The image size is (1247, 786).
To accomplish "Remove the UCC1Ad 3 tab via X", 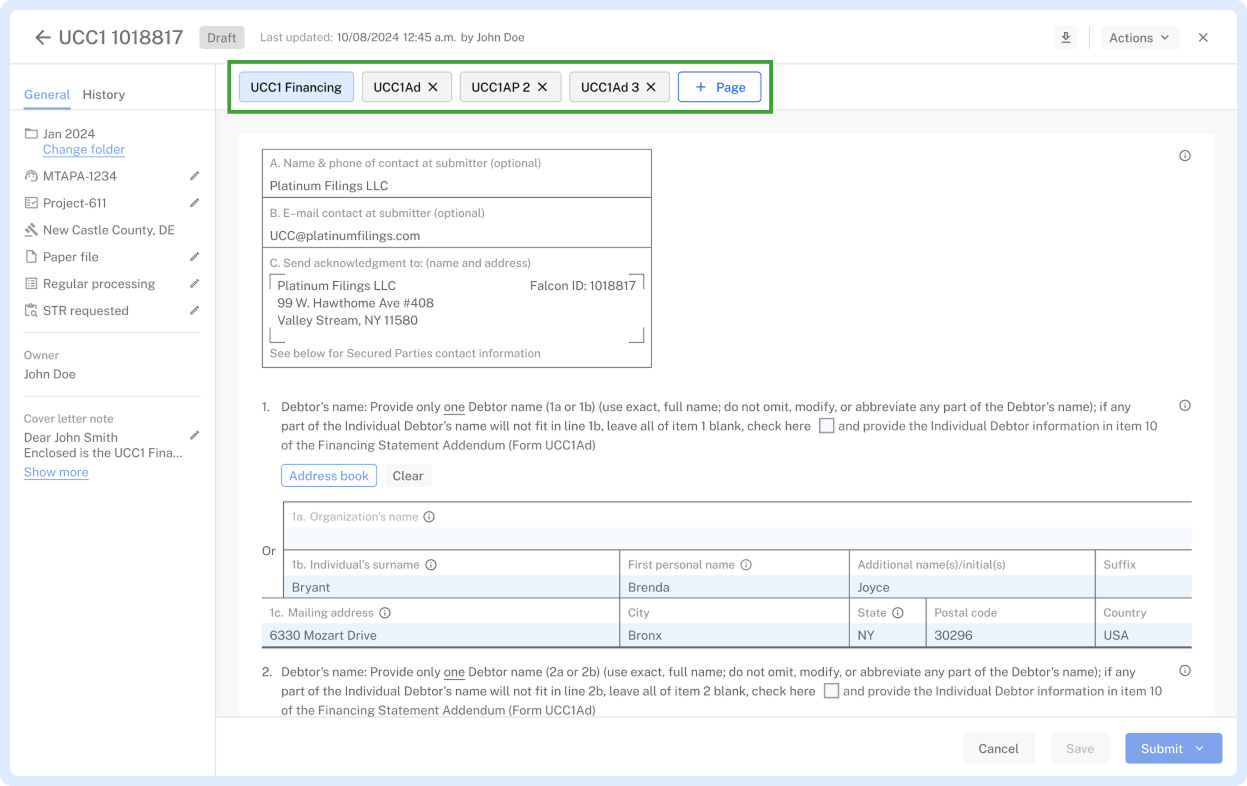I will pyautogui.click(x=651, y=87).
